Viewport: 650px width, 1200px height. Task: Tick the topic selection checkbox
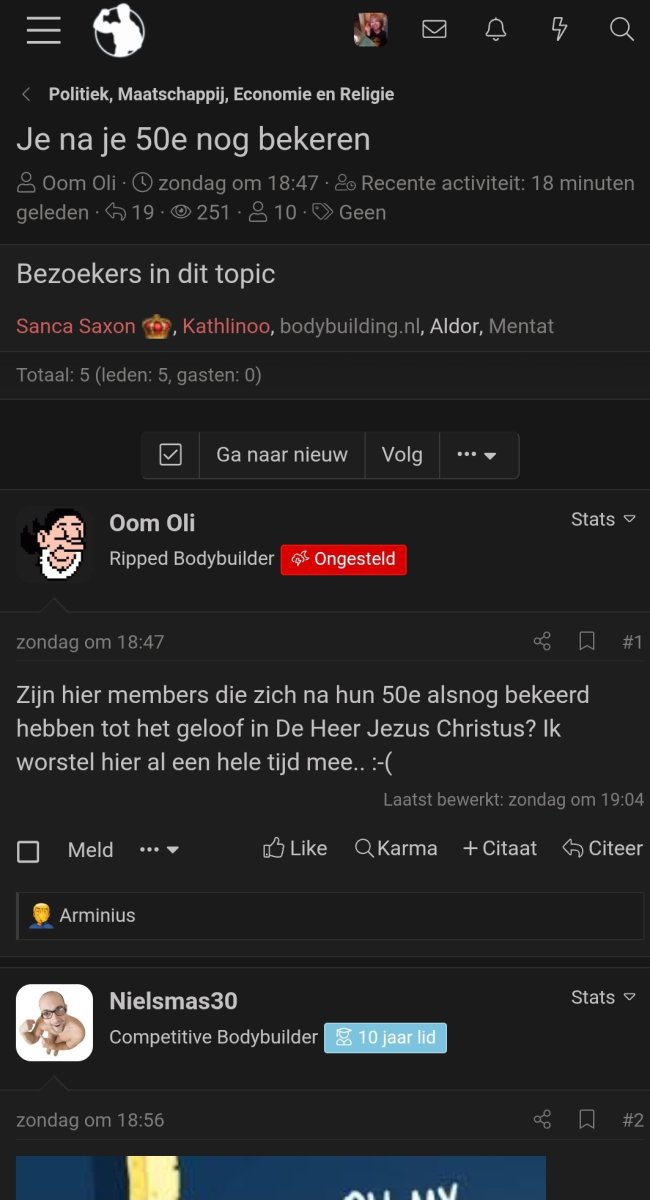click(170, 454)
